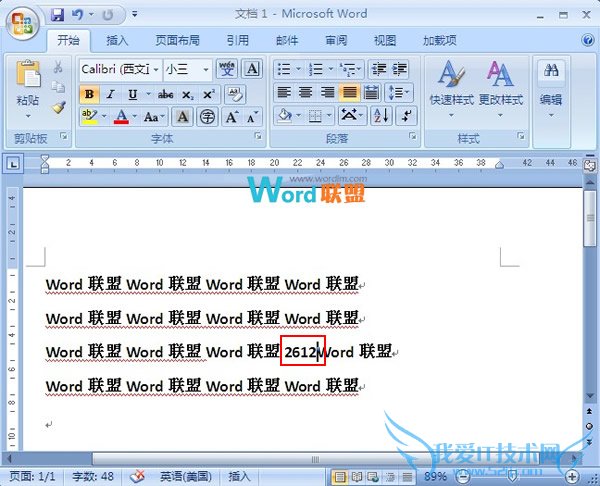
Task: Switch to 邮件 (Mailings) tab
Action: coord(287,40)
